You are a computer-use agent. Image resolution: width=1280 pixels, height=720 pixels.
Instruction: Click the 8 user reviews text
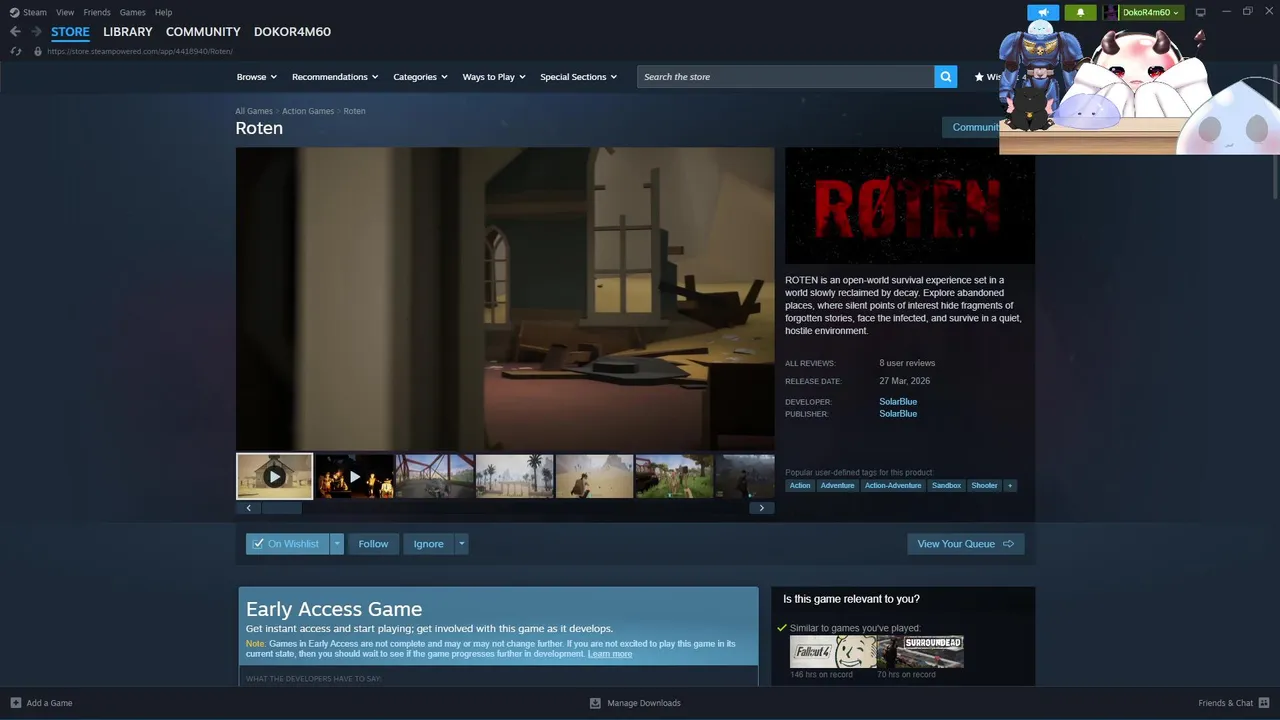(x=907, y=363)
